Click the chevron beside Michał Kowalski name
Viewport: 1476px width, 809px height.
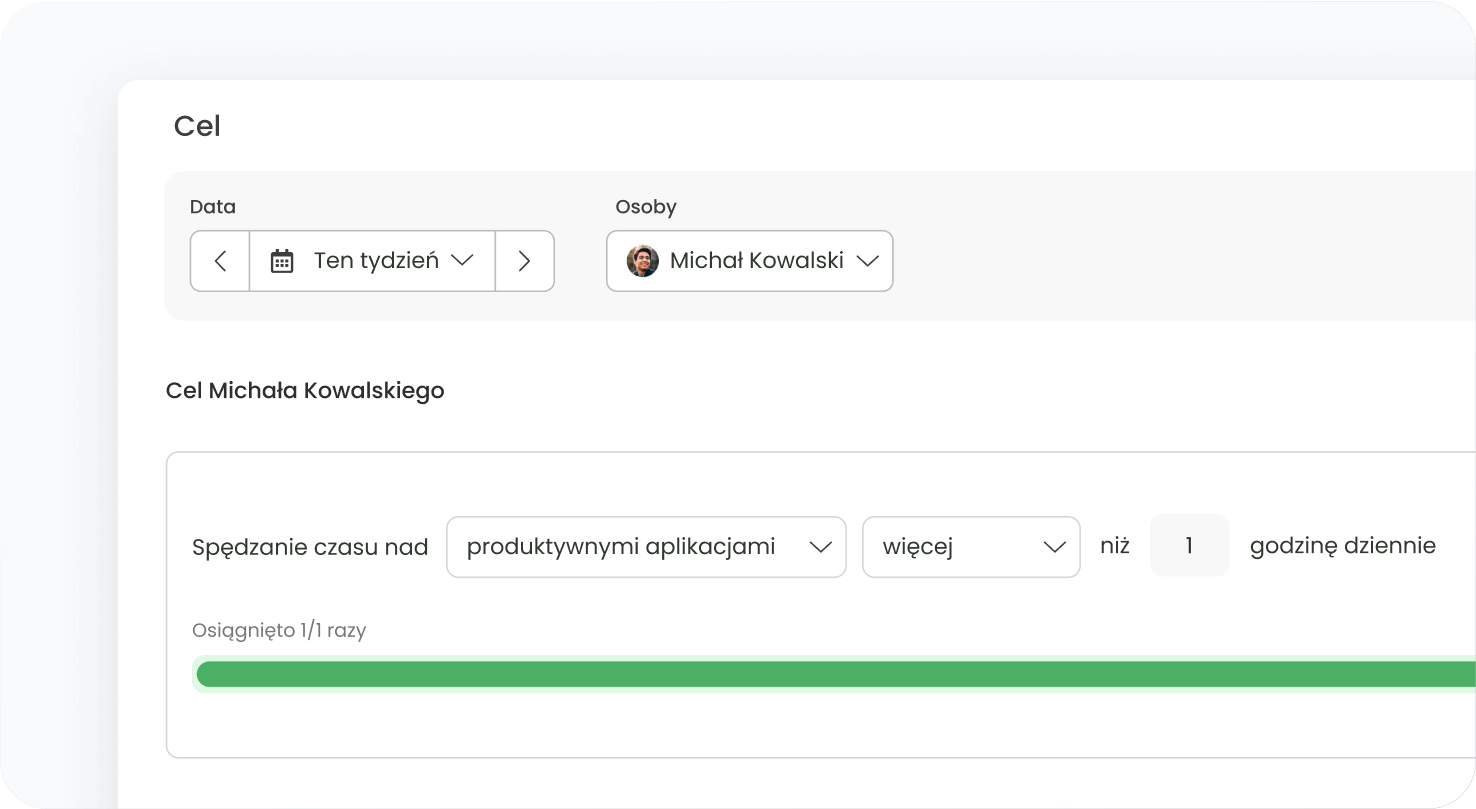click(x=867, y=261)
